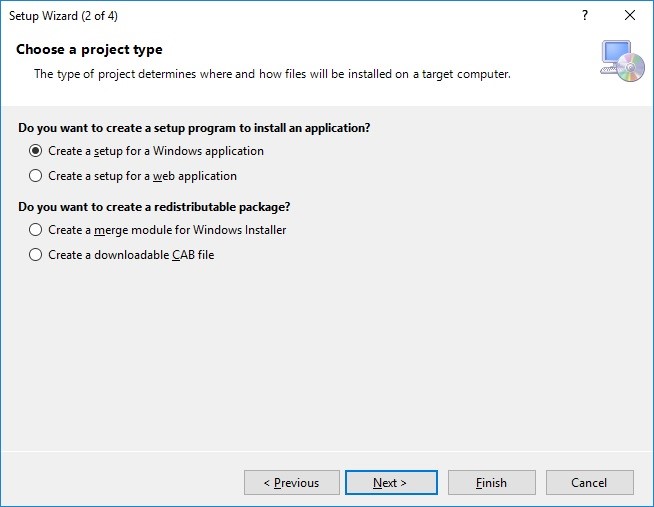Click the 'Create a setup for a web application' label text

pos(142,176)
